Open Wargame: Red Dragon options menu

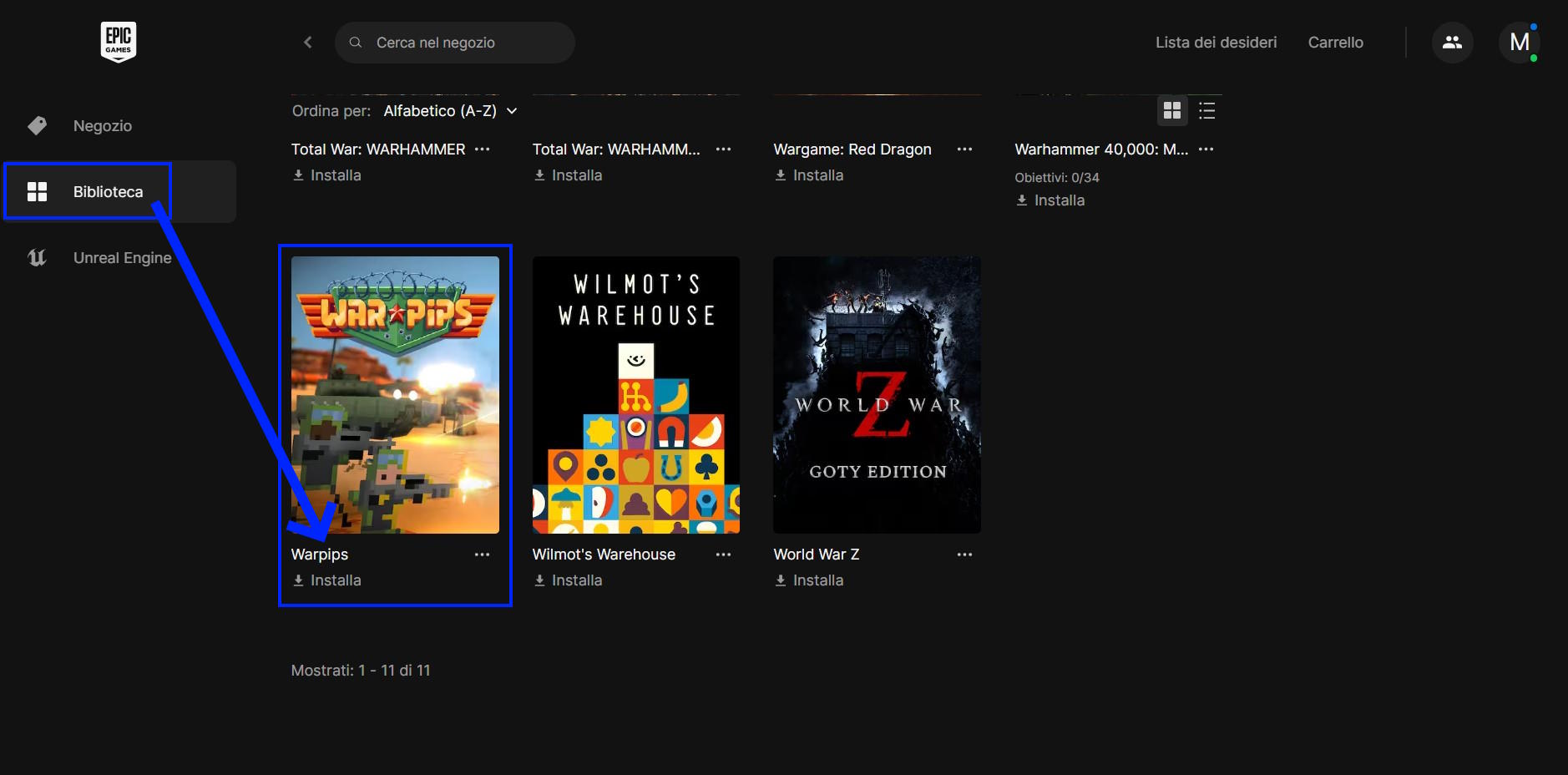tap(964, 149)
